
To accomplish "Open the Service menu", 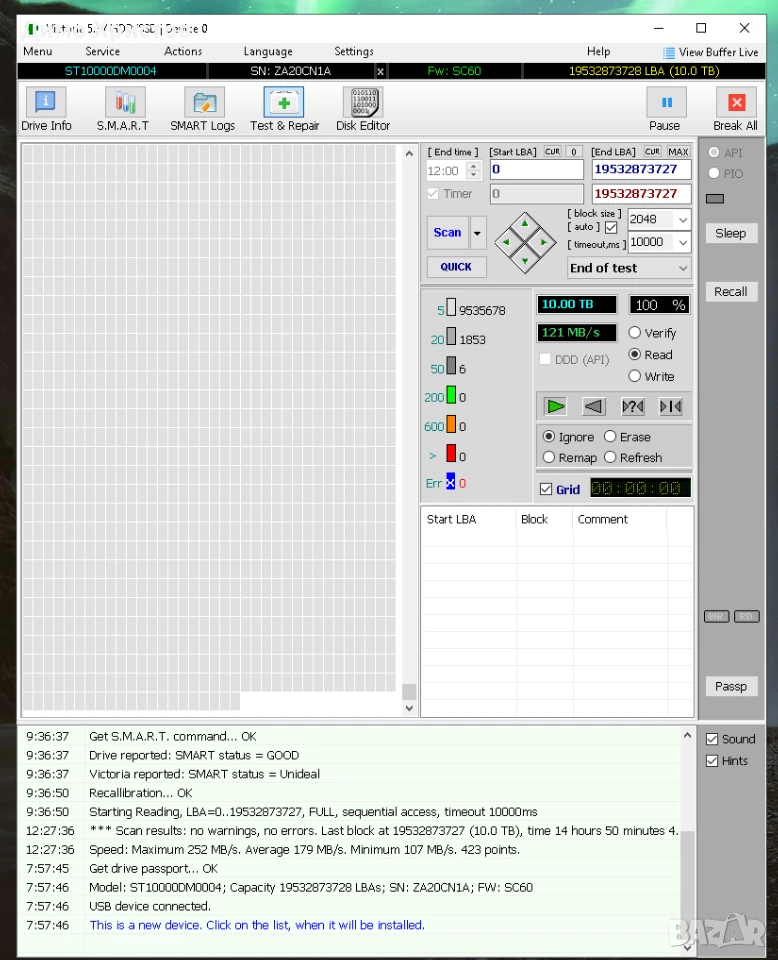I will [x=102, y=51].
